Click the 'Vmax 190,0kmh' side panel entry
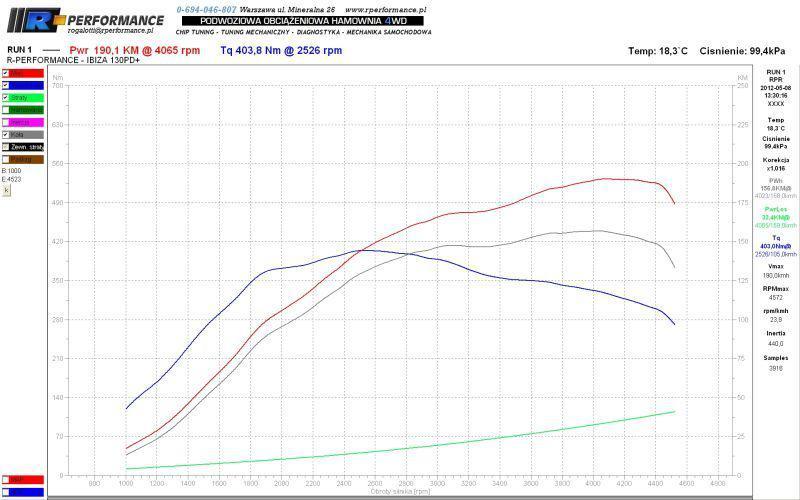 pyautogui.click(x=776, y=271)
